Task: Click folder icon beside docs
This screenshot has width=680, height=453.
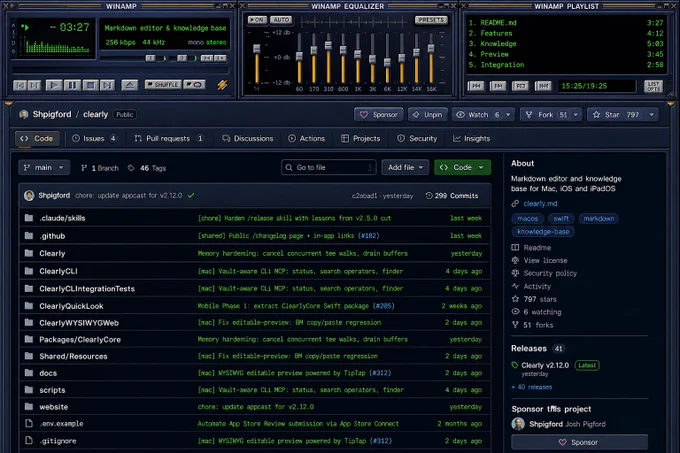Action: (29, 373)
